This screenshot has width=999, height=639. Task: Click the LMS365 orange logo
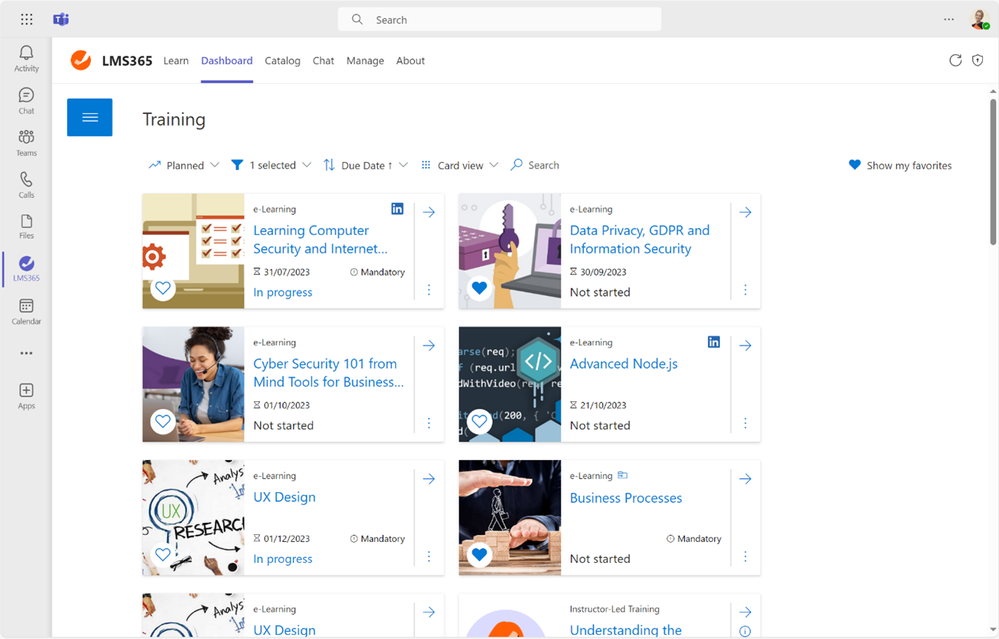(x=81, y=60)
